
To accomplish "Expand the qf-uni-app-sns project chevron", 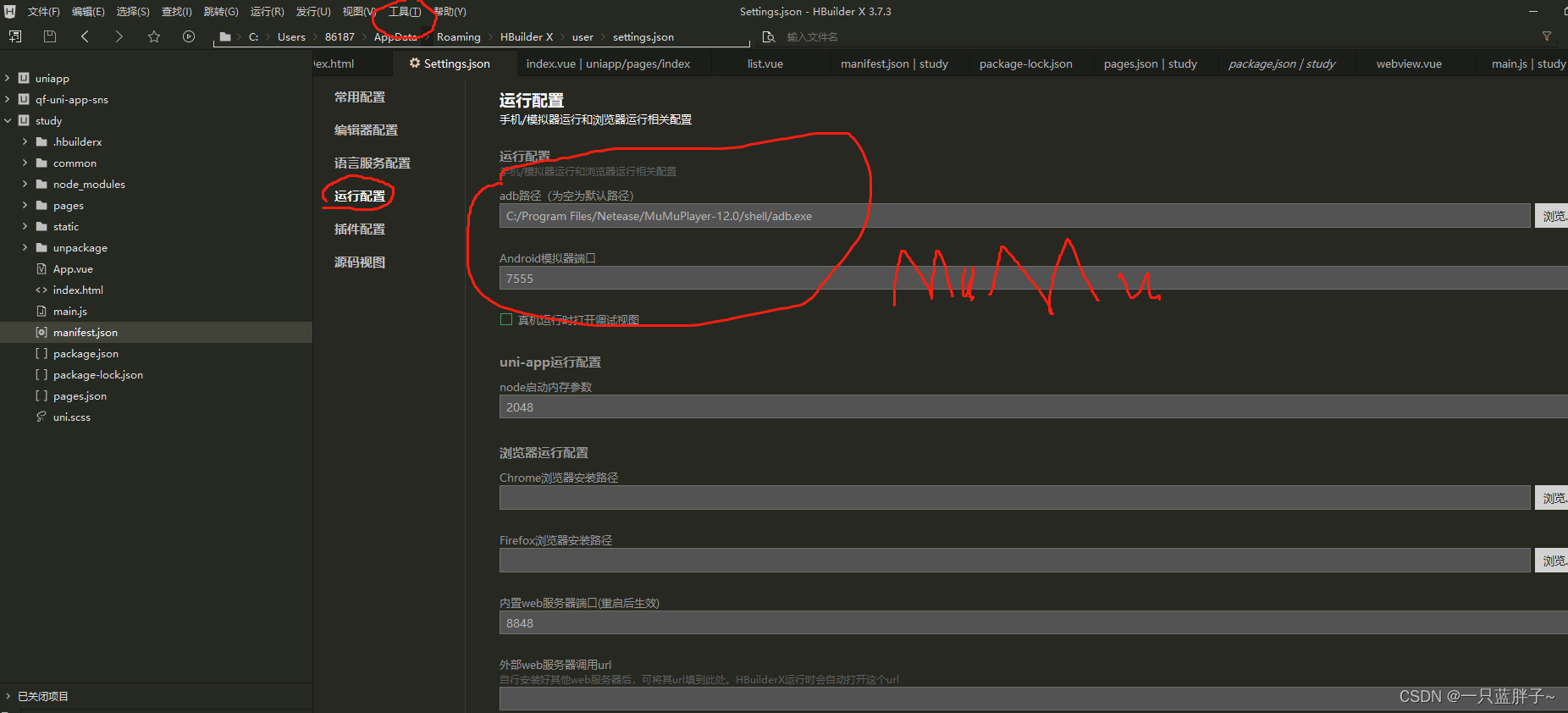I will (8, 99).
